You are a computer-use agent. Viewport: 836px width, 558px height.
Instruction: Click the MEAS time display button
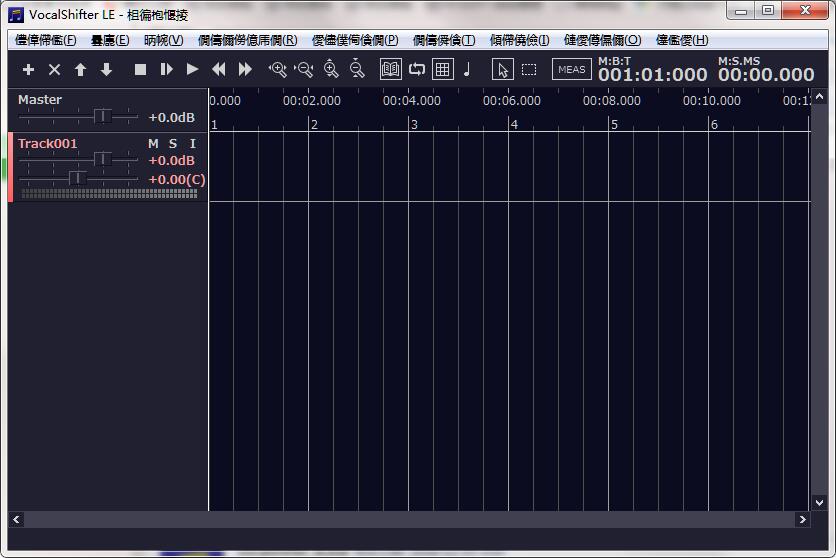coord(572,70)
